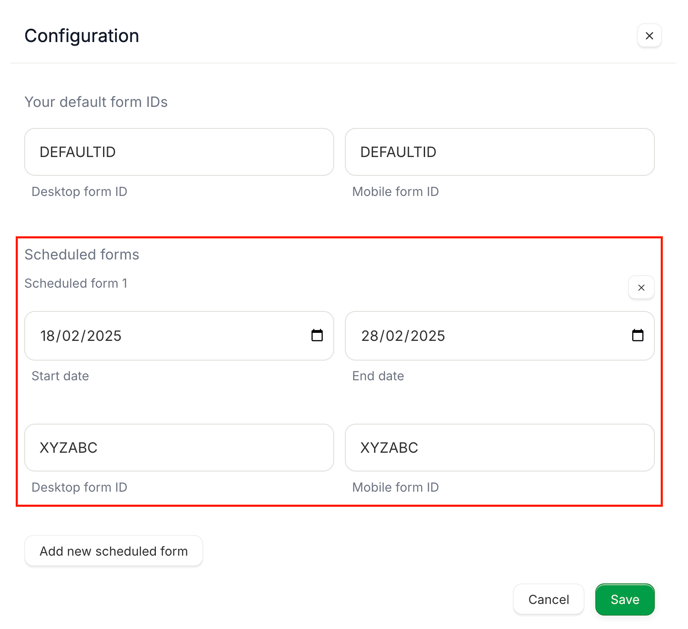
Task: Select the day segment 18 in Start date
Action: click(47, 336)
